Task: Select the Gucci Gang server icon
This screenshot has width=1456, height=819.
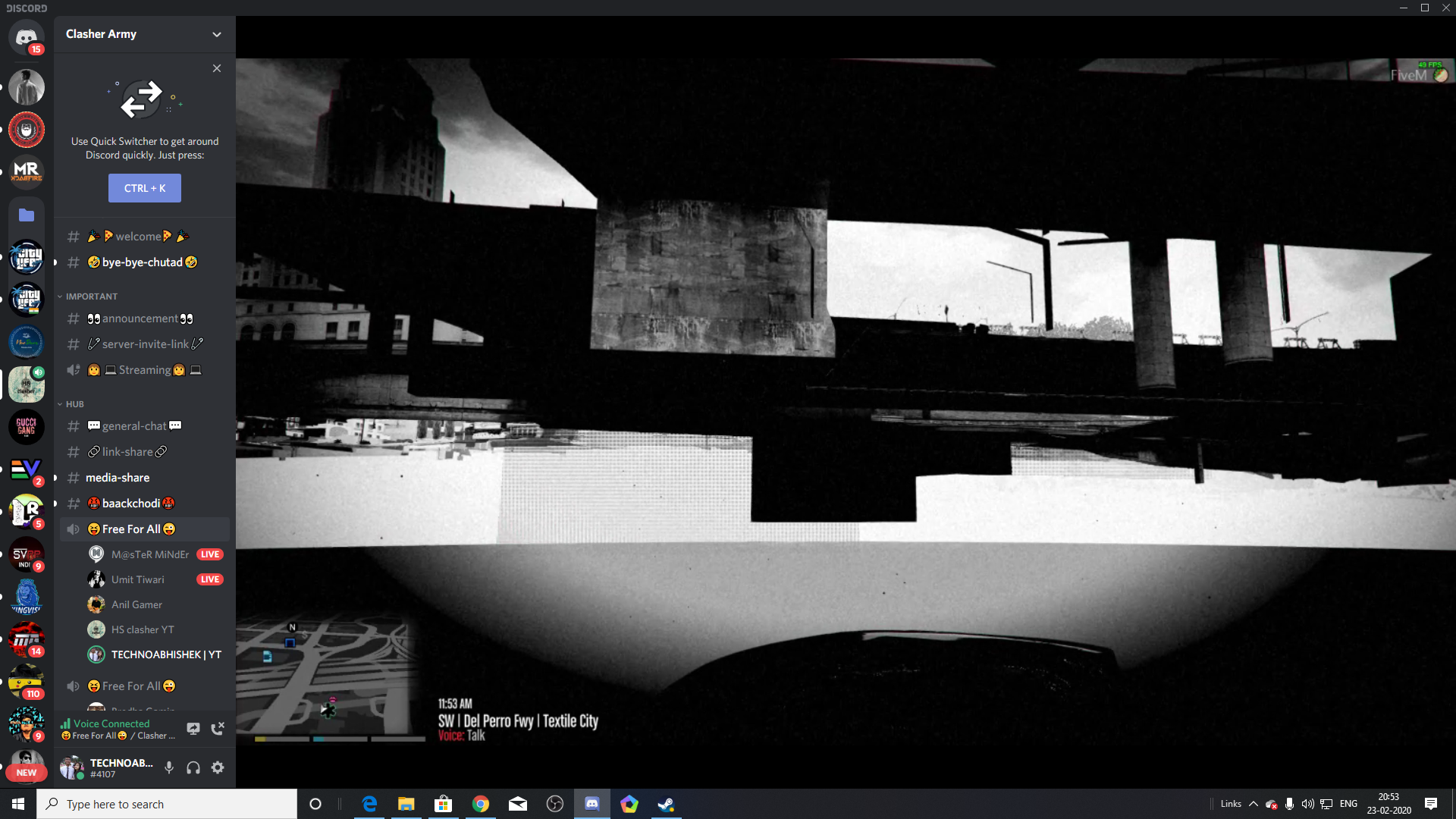Action: point(26,426)
